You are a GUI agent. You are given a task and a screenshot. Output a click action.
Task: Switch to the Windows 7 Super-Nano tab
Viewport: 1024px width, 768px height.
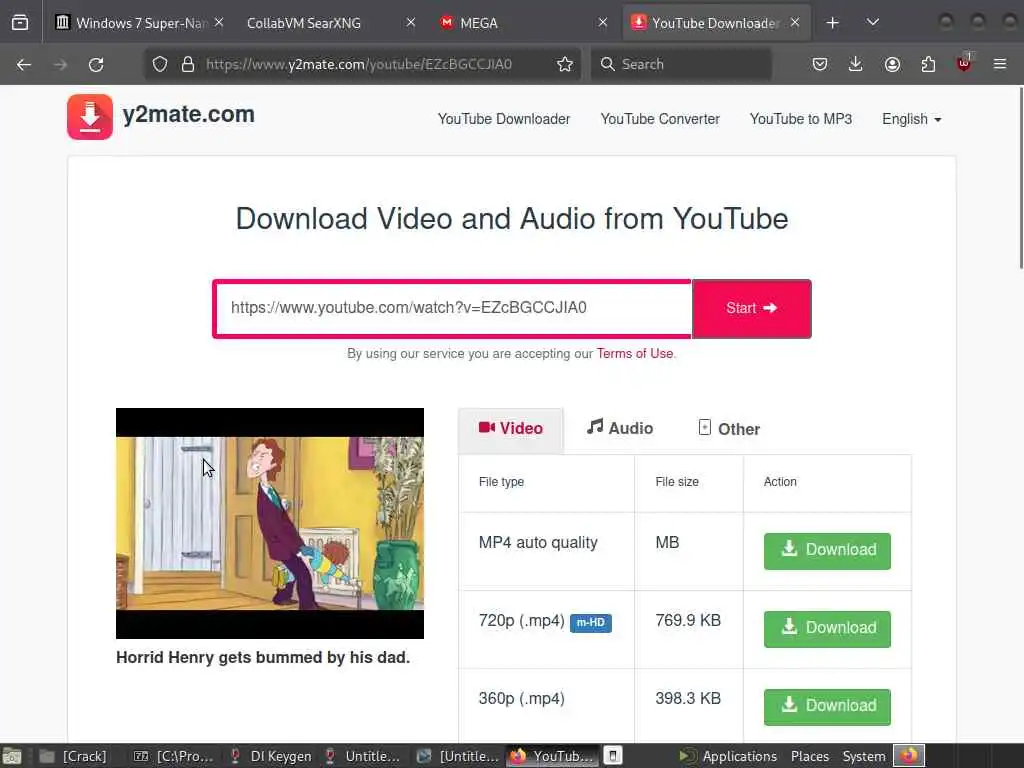[138, 23]
